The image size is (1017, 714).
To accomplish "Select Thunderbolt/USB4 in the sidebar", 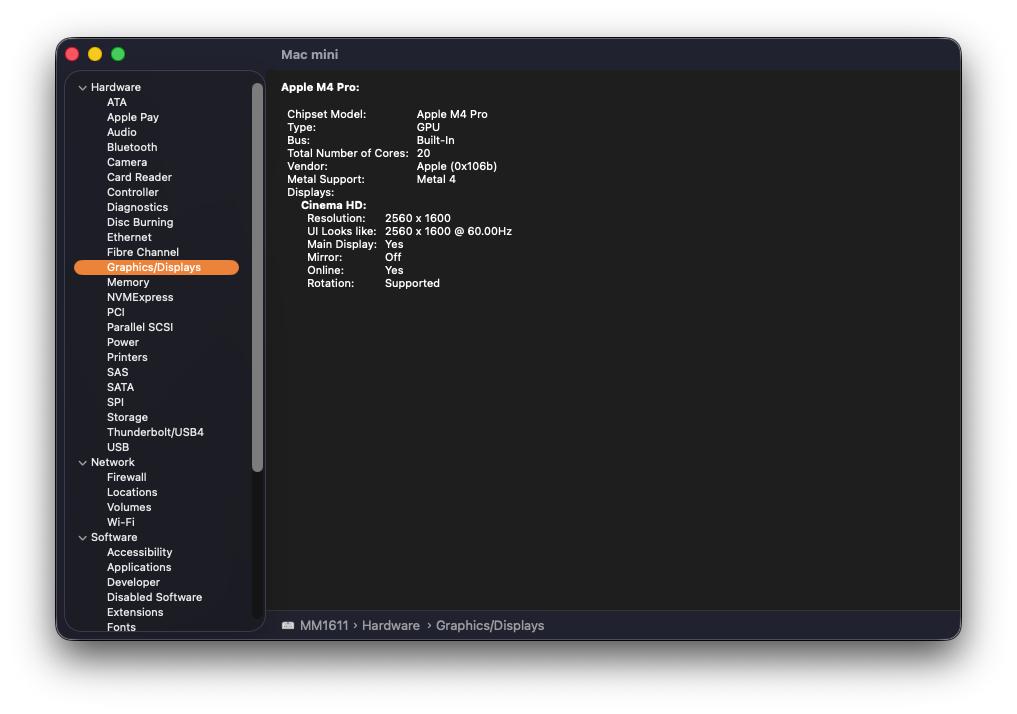I will (x=155, y=432).
